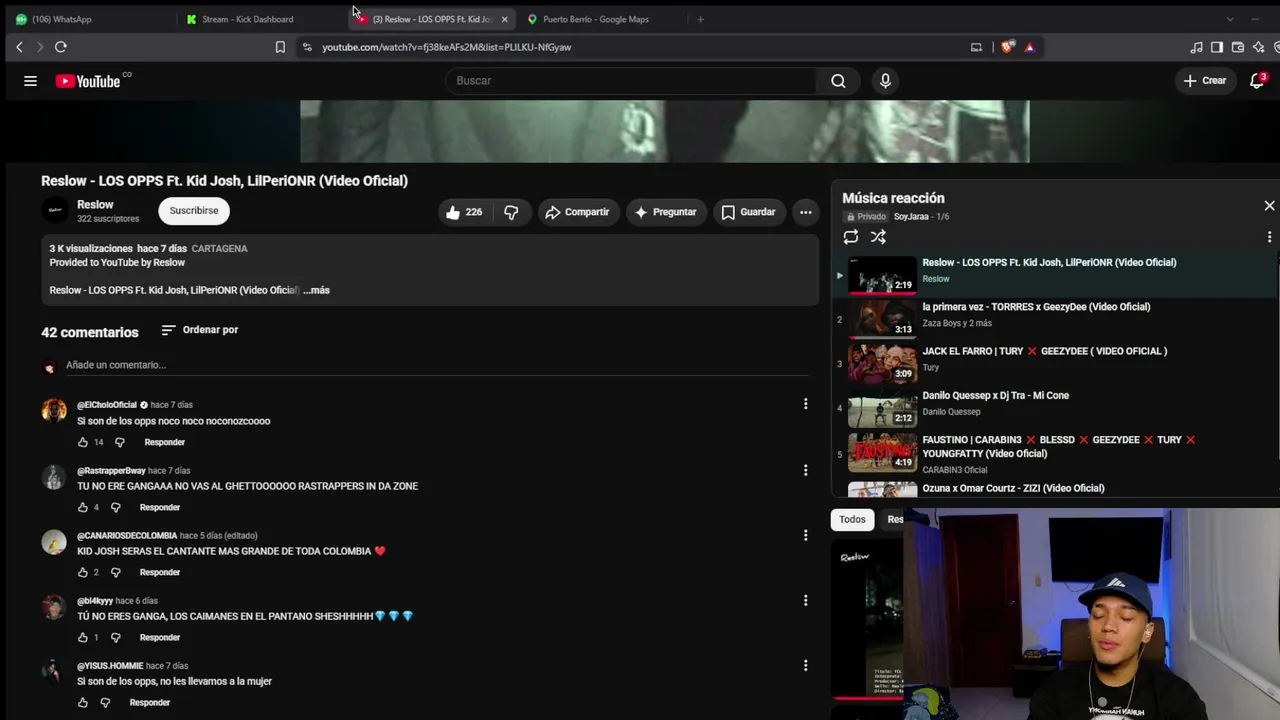Dislike the comment by @RastrapperBway

[x=115, y=507]
